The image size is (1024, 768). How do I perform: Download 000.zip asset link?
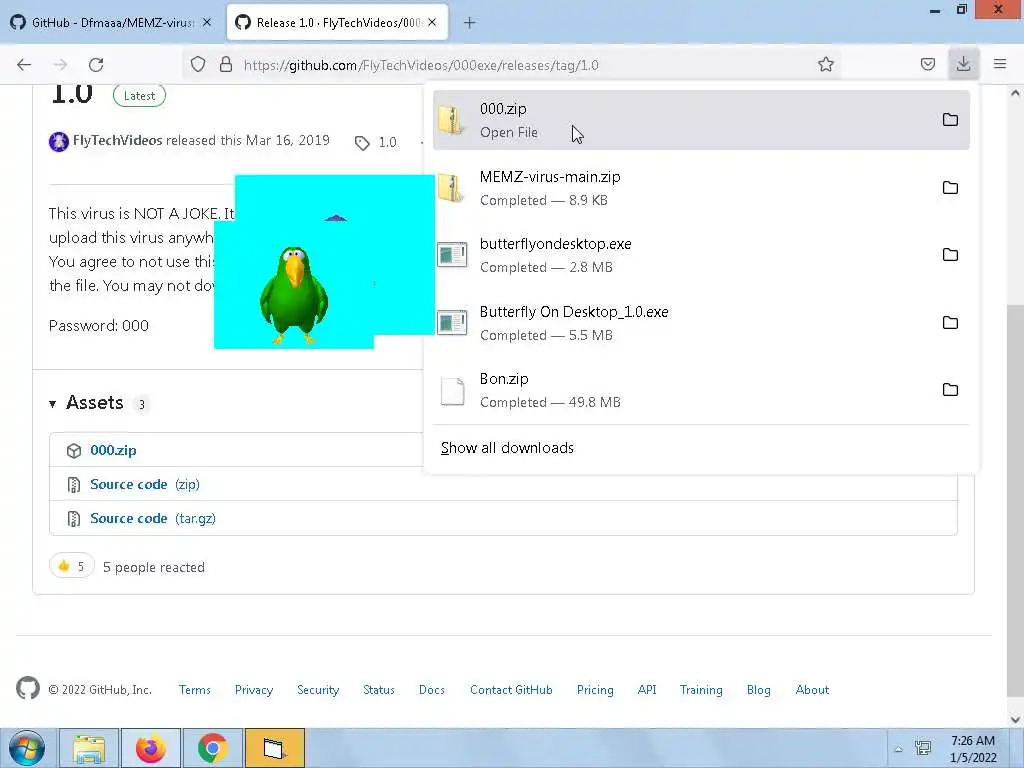(x=113, y=451)
